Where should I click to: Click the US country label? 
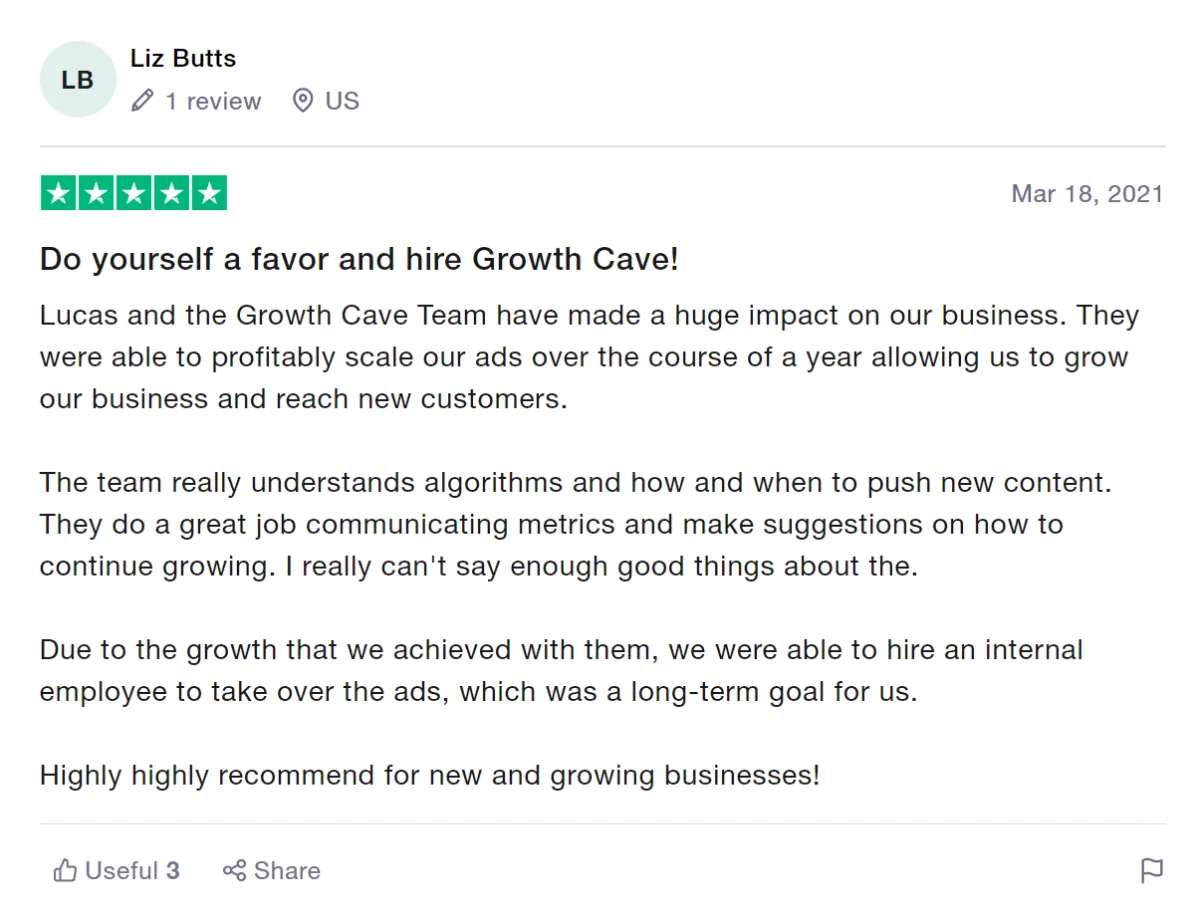pyautogui.click(x=342, y=101)
